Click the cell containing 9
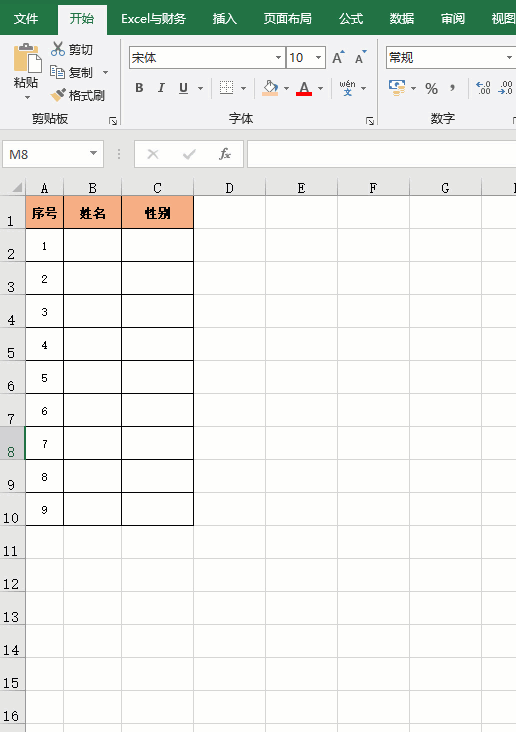The height and width of the screenshot is (732, 516). point(44,509)
